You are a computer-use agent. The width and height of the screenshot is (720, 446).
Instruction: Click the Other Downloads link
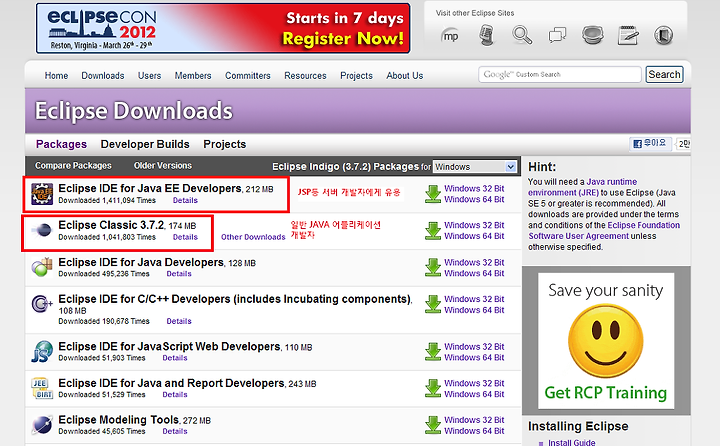(253, 237)
